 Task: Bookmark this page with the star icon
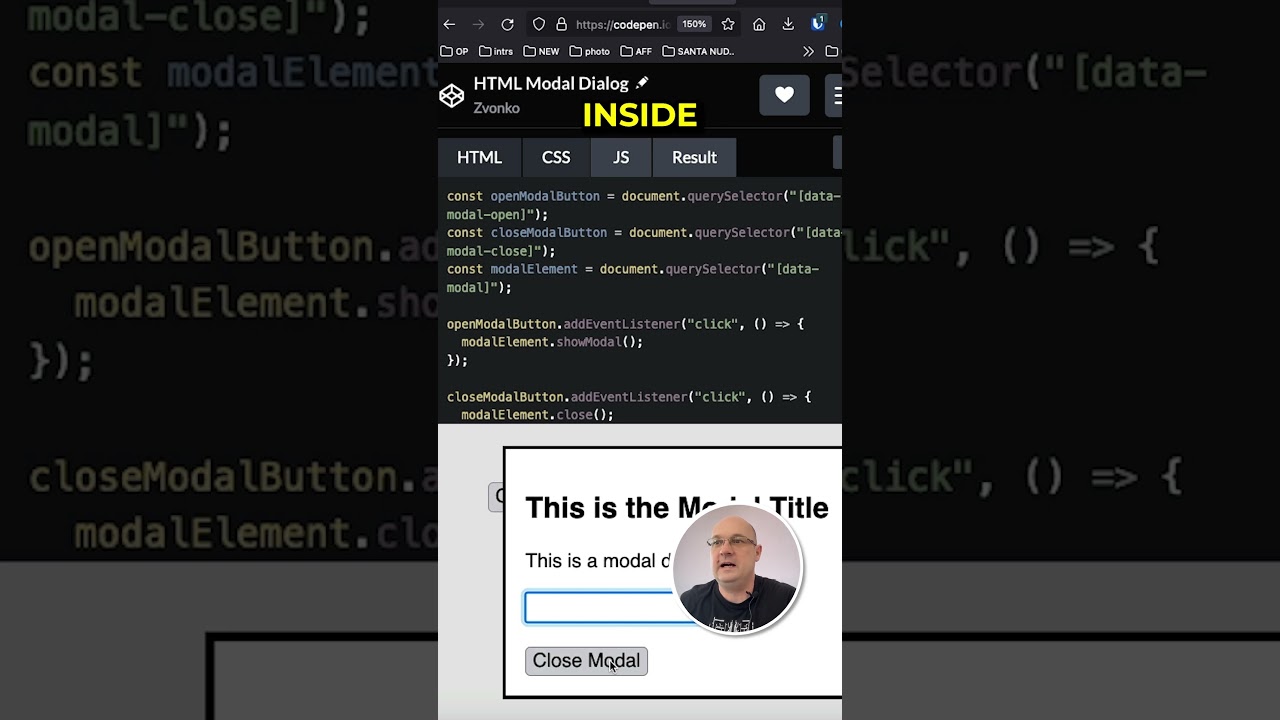pos(728,24)
